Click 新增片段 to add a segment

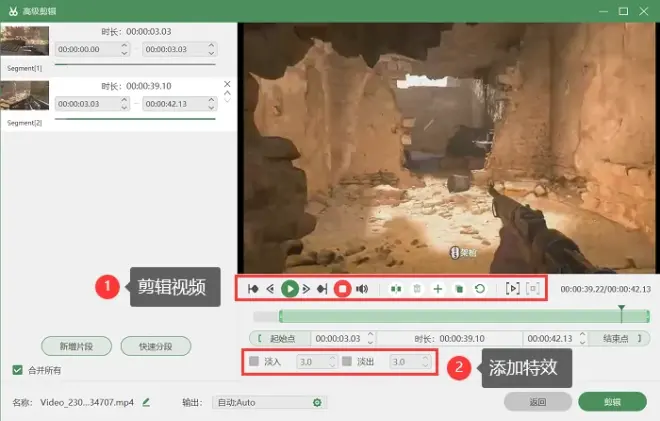[x=76, y=346]
